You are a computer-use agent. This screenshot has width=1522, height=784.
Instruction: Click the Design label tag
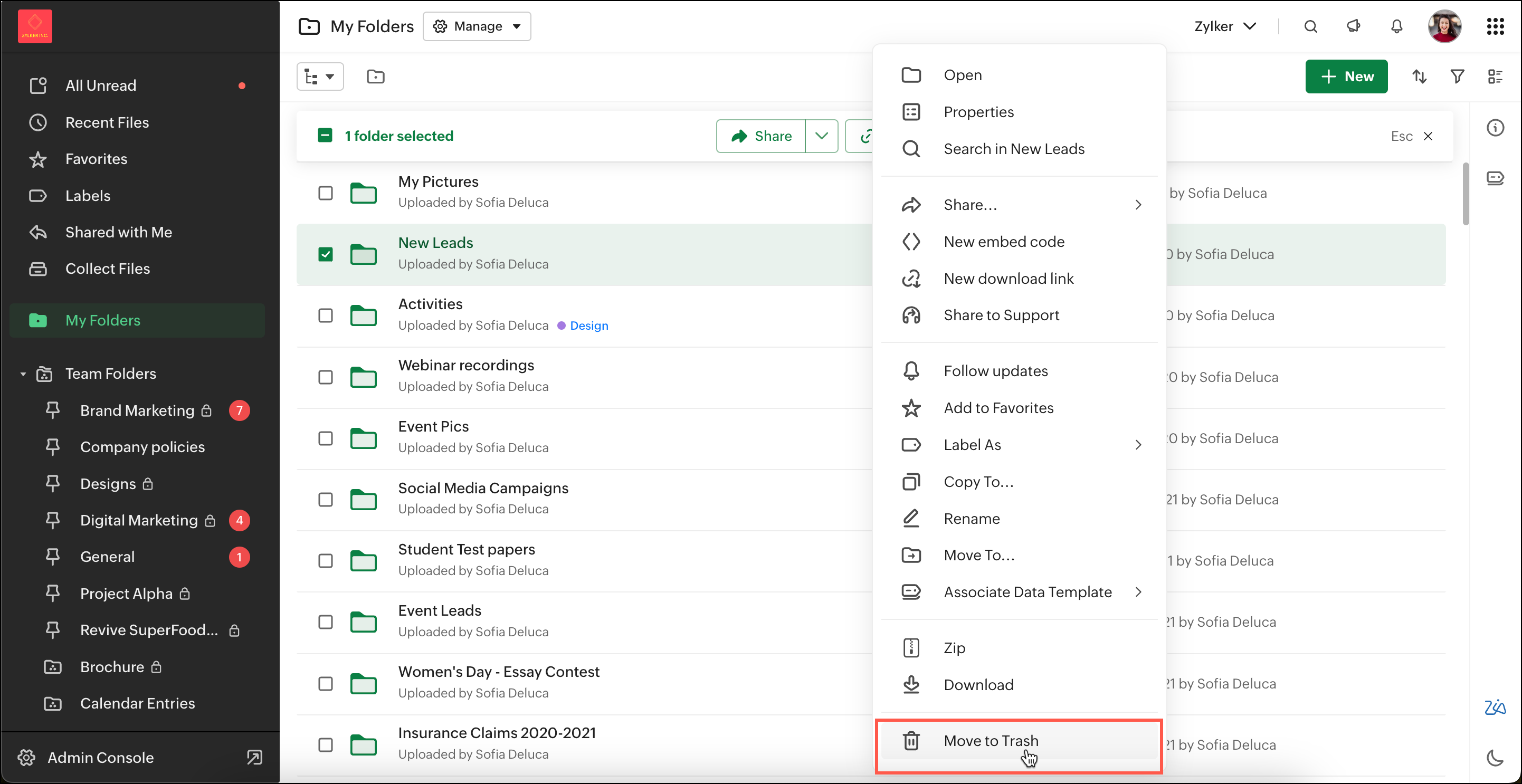coord(588,326)
